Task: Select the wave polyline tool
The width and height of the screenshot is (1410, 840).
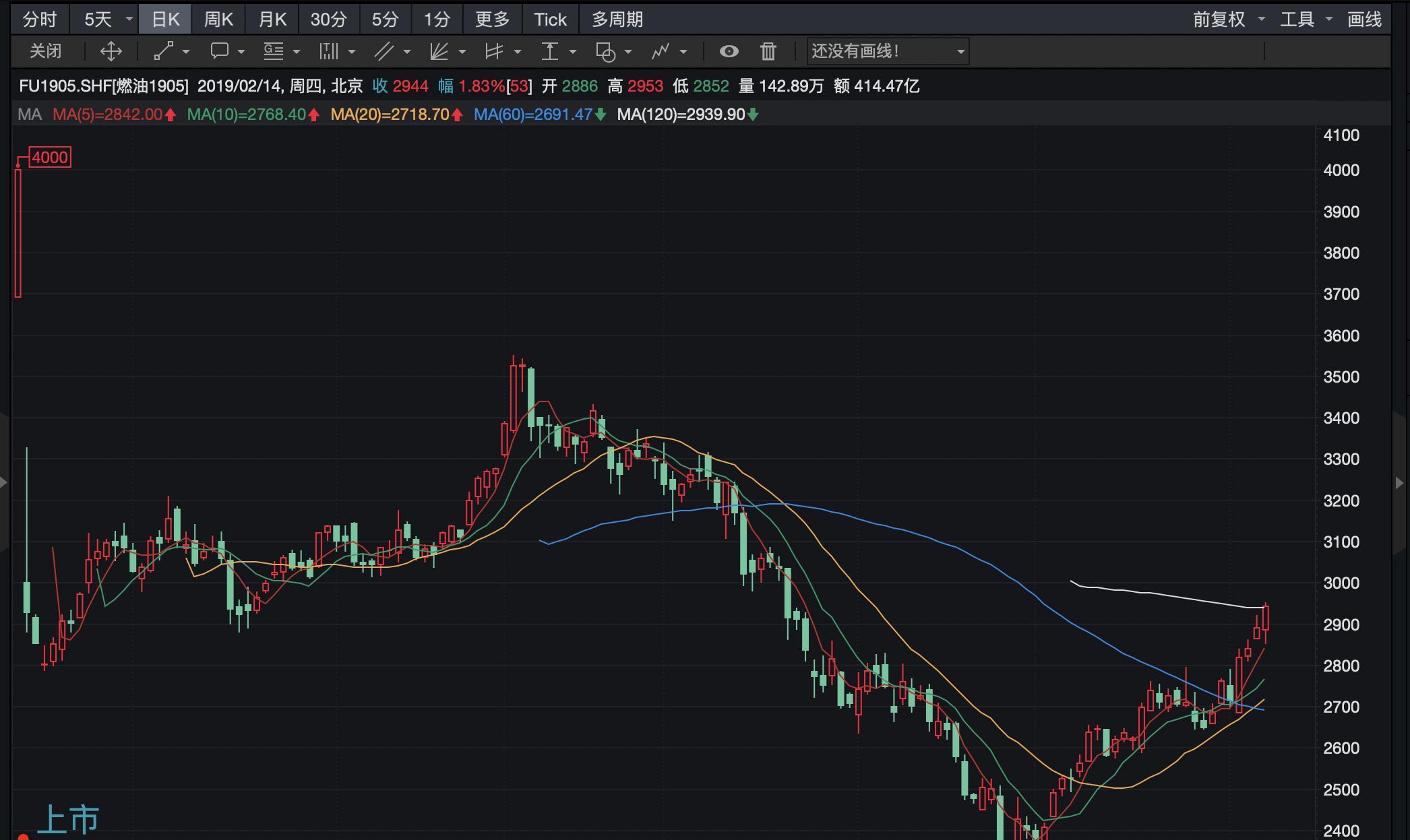Action: pos(661,51)
